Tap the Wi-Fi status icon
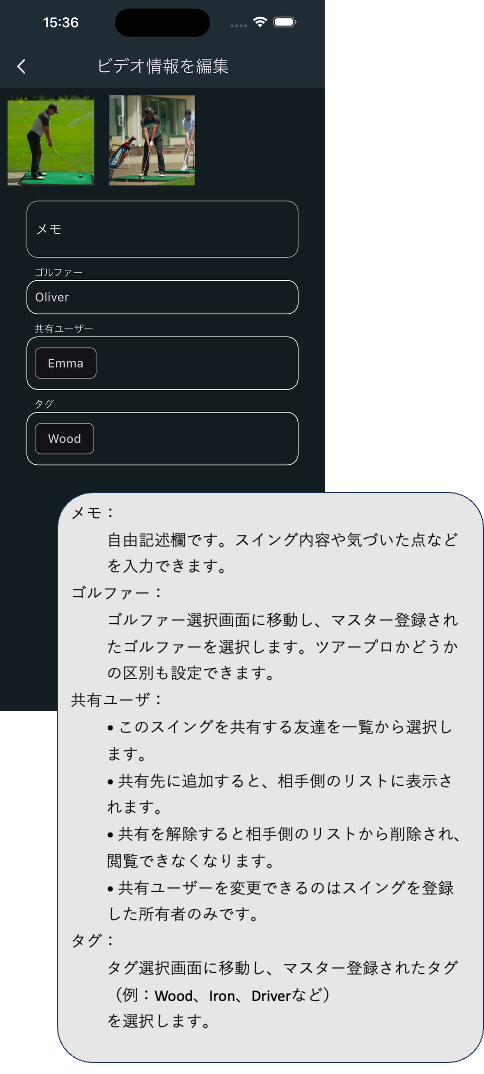 click(x=259, y=22)
